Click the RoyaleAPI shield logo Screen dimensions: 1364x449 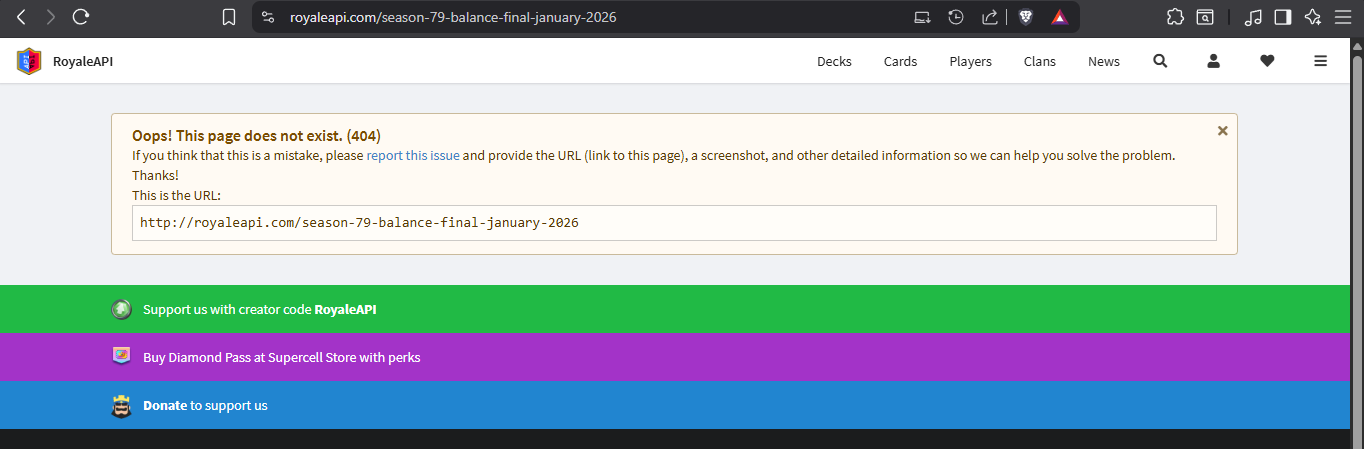[28, 62]
